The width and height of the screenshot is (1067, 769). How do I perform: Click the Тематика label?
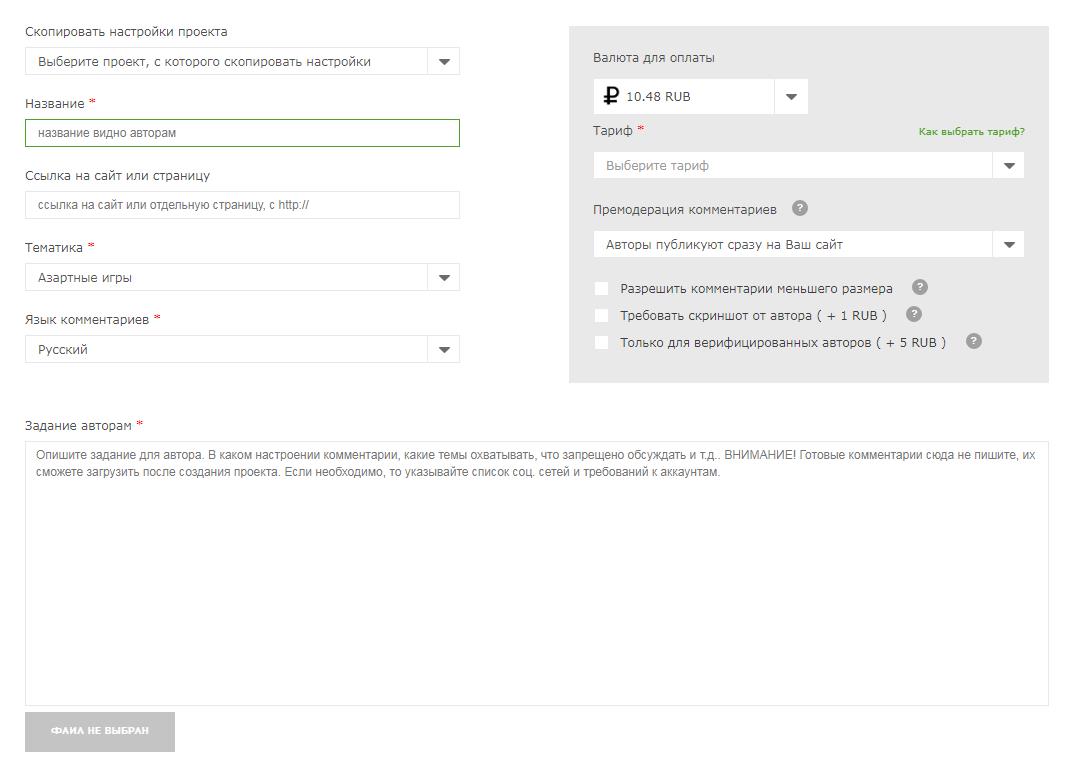click(x=54, y=248)
